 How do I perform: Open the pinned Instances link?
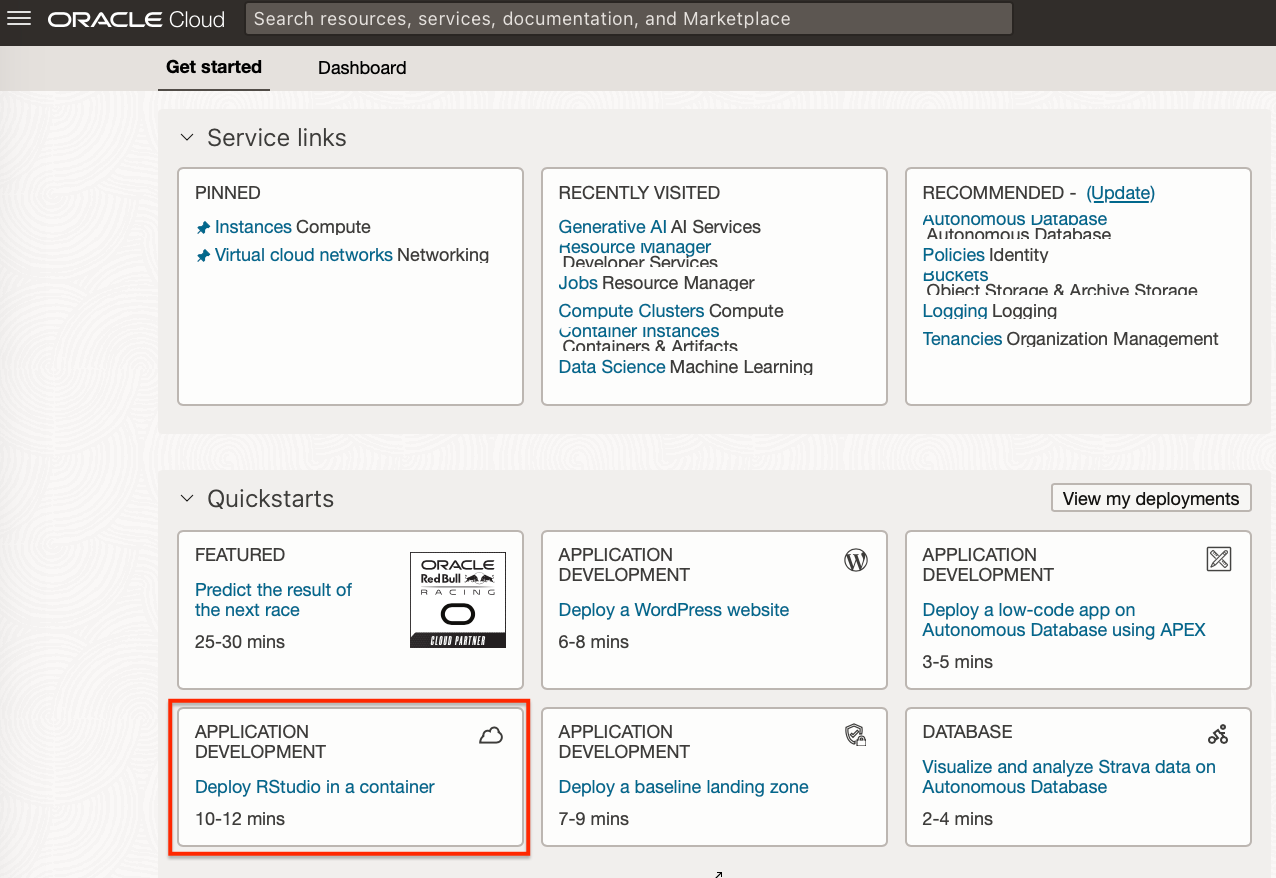[x=253, y=227]
